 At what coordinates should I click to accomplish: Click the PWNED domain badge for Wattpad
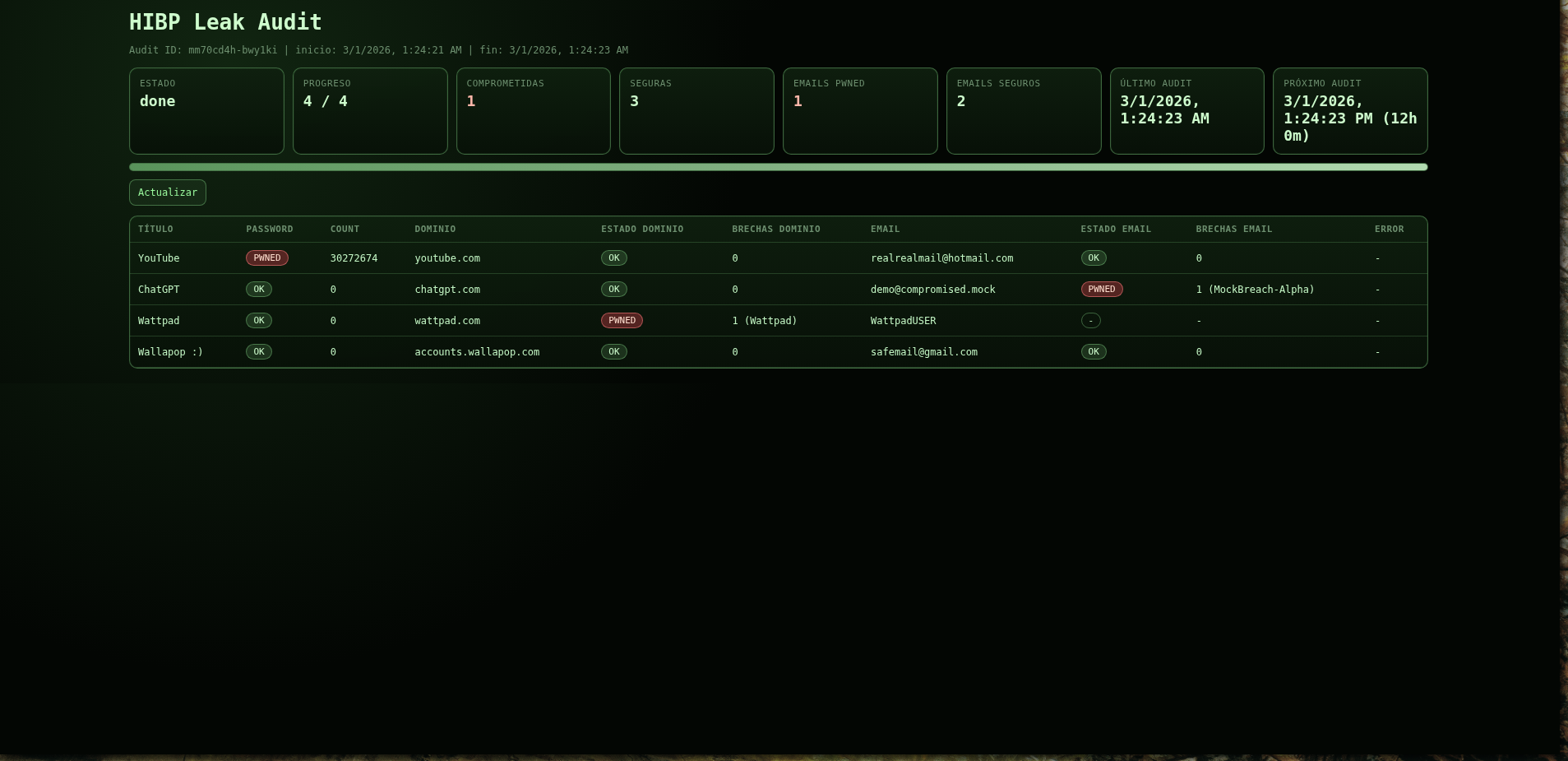click(622, 321)
